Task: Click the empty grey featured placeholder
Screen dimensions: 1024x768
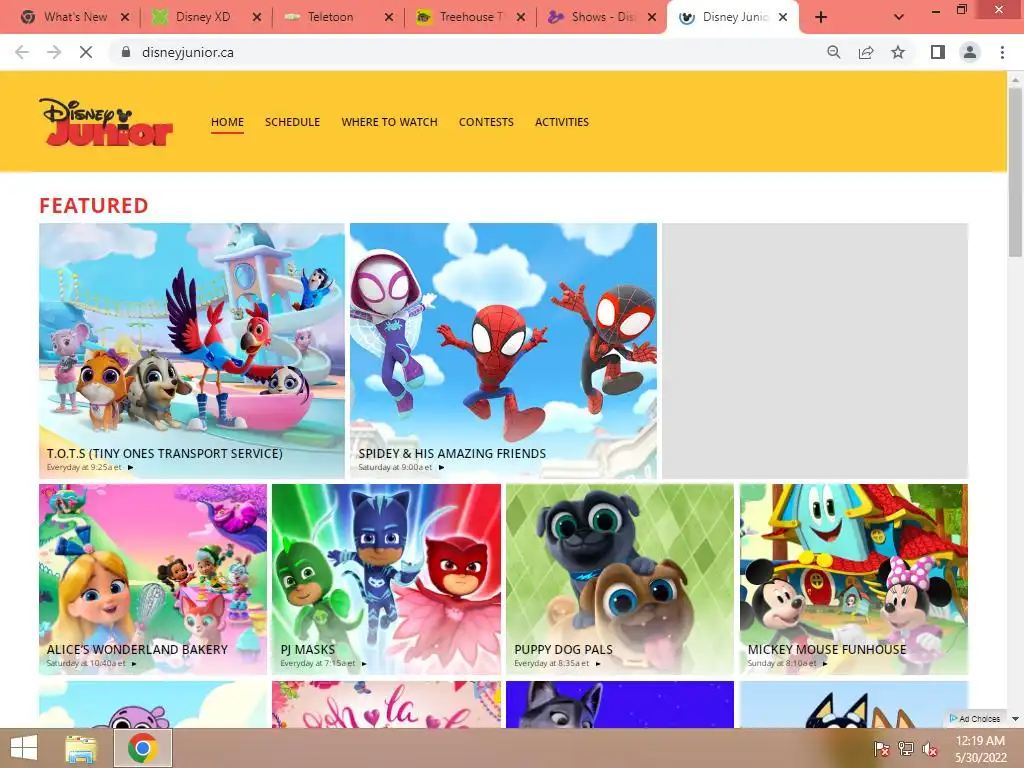Action: point(815,351)
